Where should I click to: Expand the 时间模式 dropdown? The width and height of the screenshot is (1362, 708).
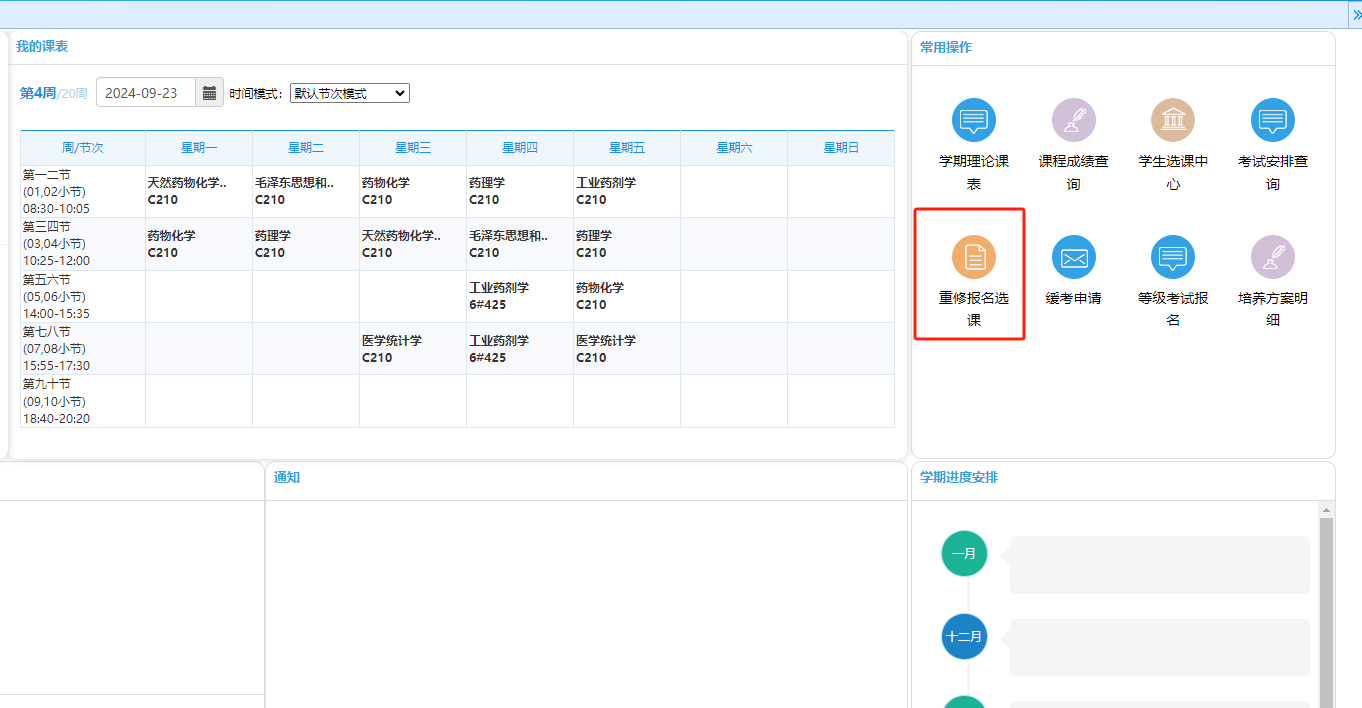point(349,93)
